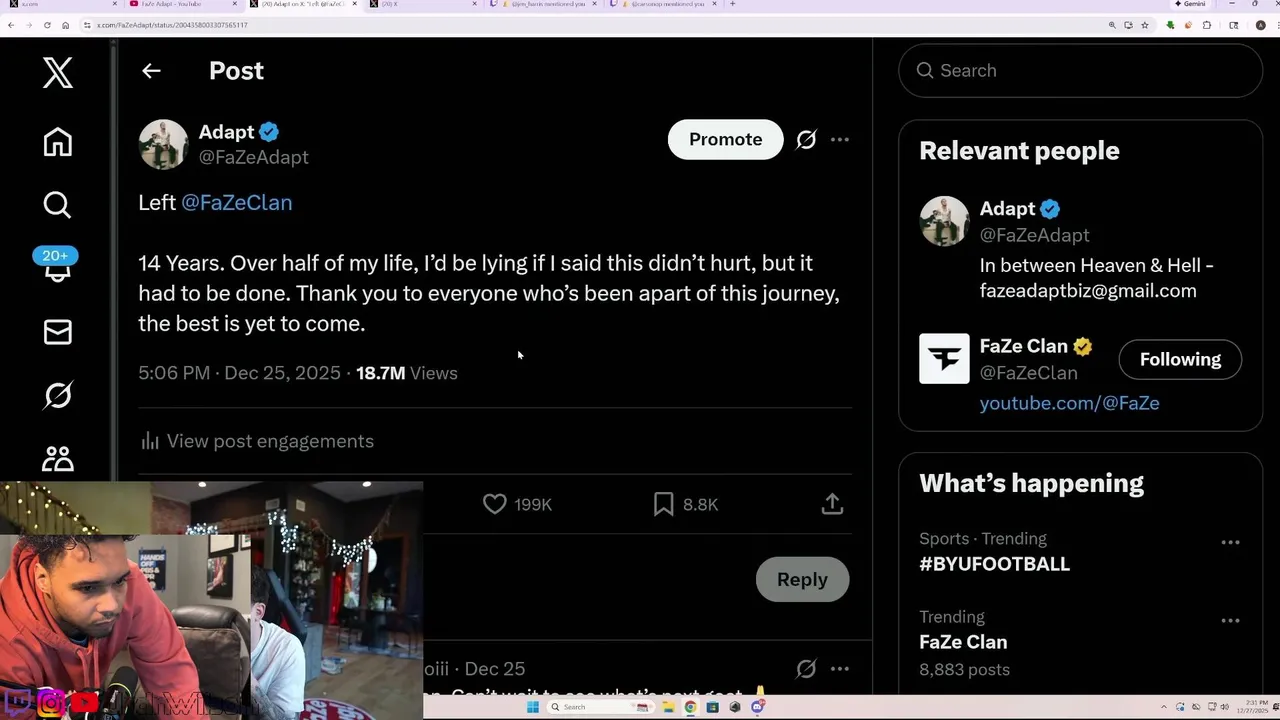1280x720 pixels.
Task: Open FaZe Clan trending topic
Action: (x=963, y=642)
